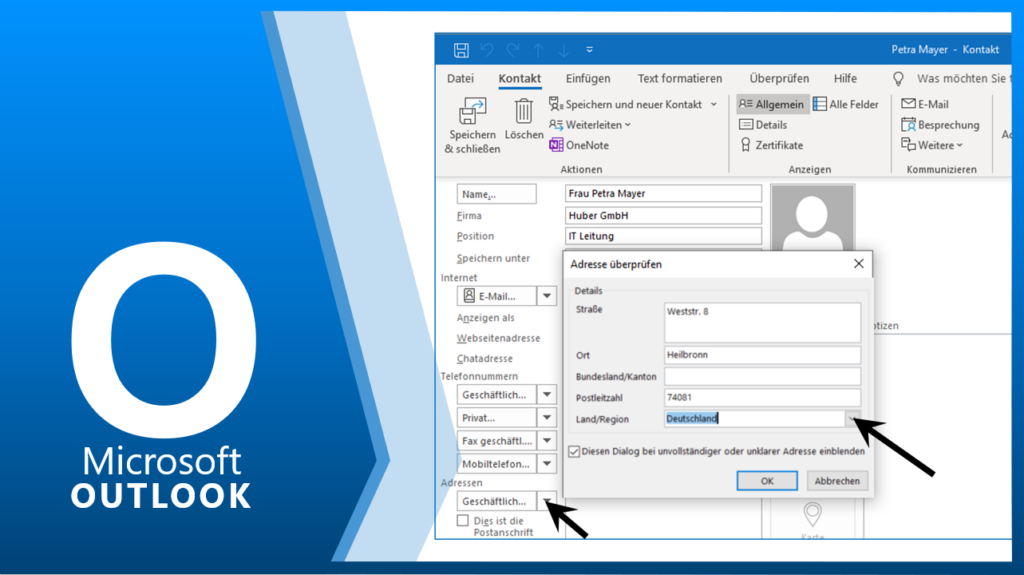
Task: Open Zertifikate view
Action: click(771, 145)
